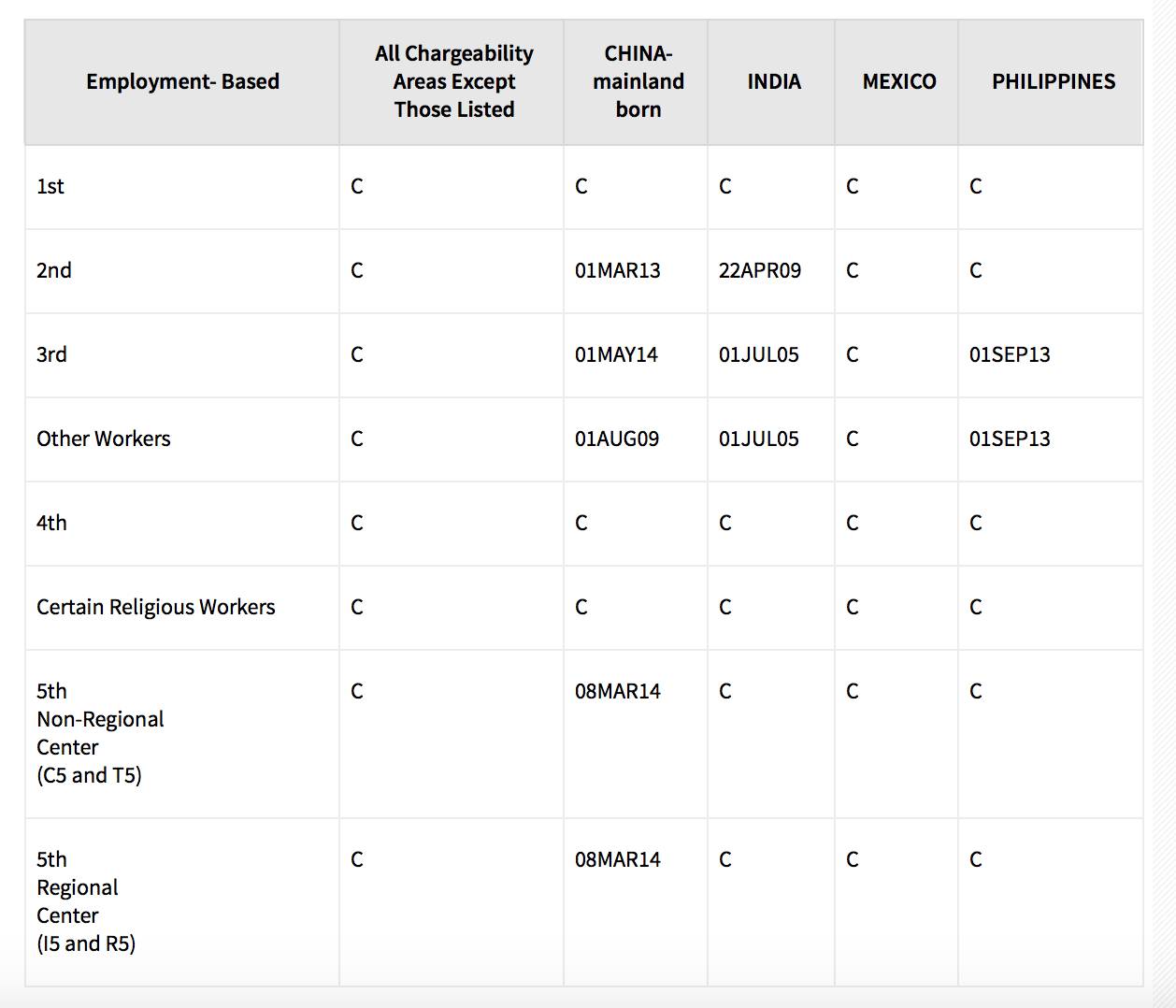Click 01SEP13 in the 3rd preference row
Image resolution: width=1176 pixels, height=1008 pixels.
[1009, 355]
